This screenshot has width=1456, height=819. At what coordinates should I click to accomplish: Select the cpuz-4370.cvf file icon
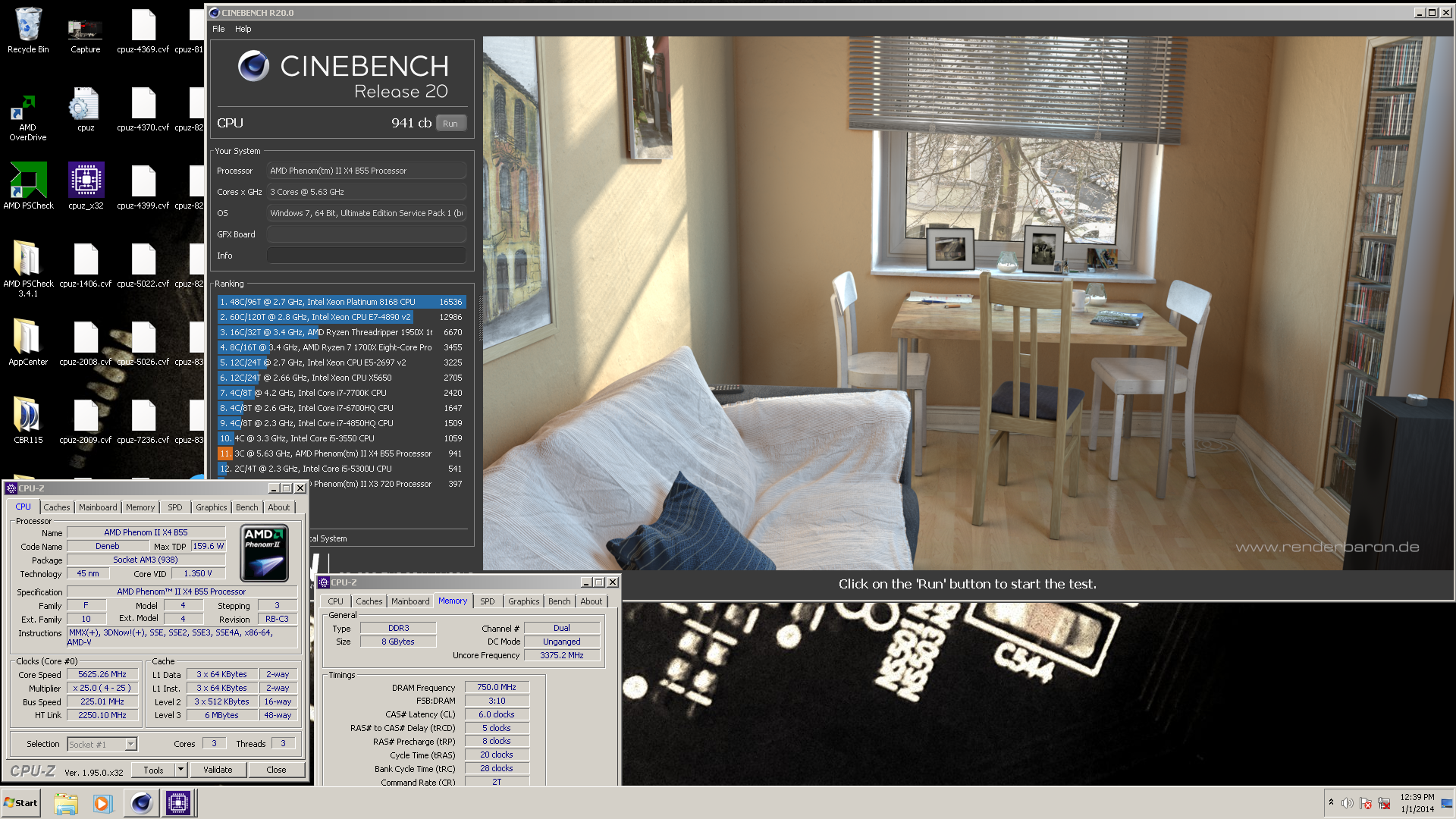[143, 108]
